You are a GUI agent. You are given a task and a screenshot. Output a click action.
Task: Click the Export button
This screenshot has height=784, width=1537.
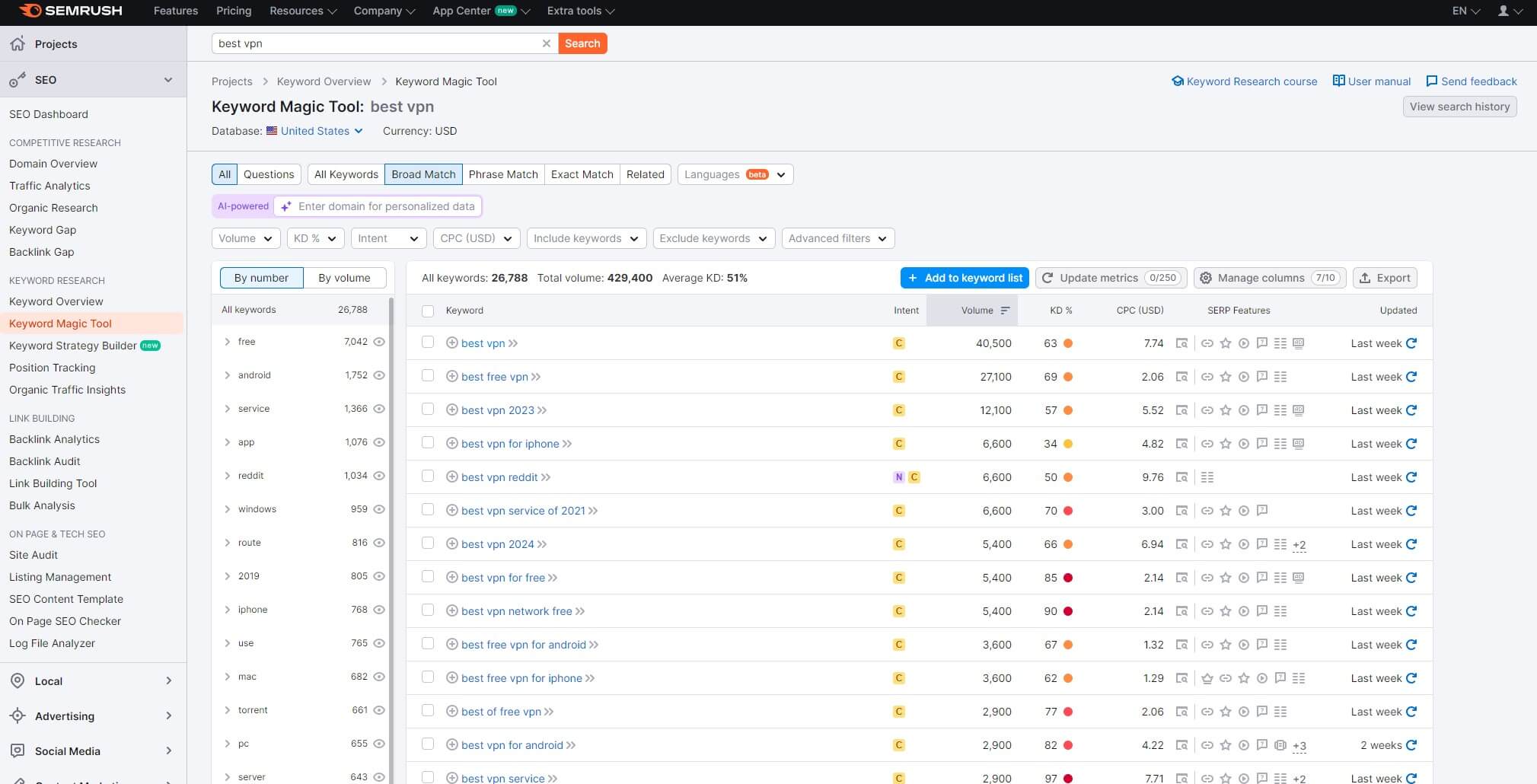(x=1385, y=278)
